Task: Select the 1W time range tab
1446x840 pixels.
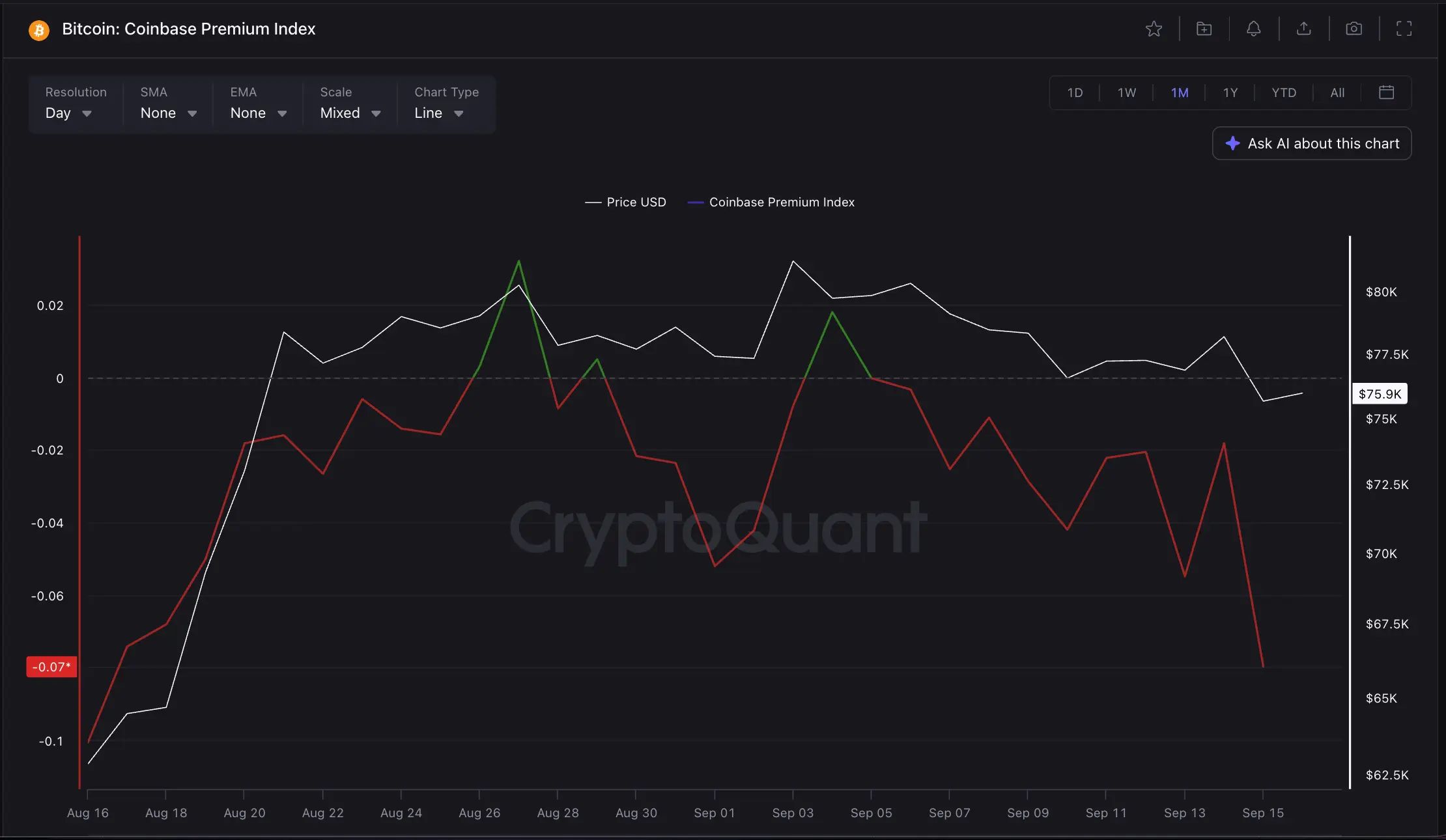Action: pos(1126,92)
